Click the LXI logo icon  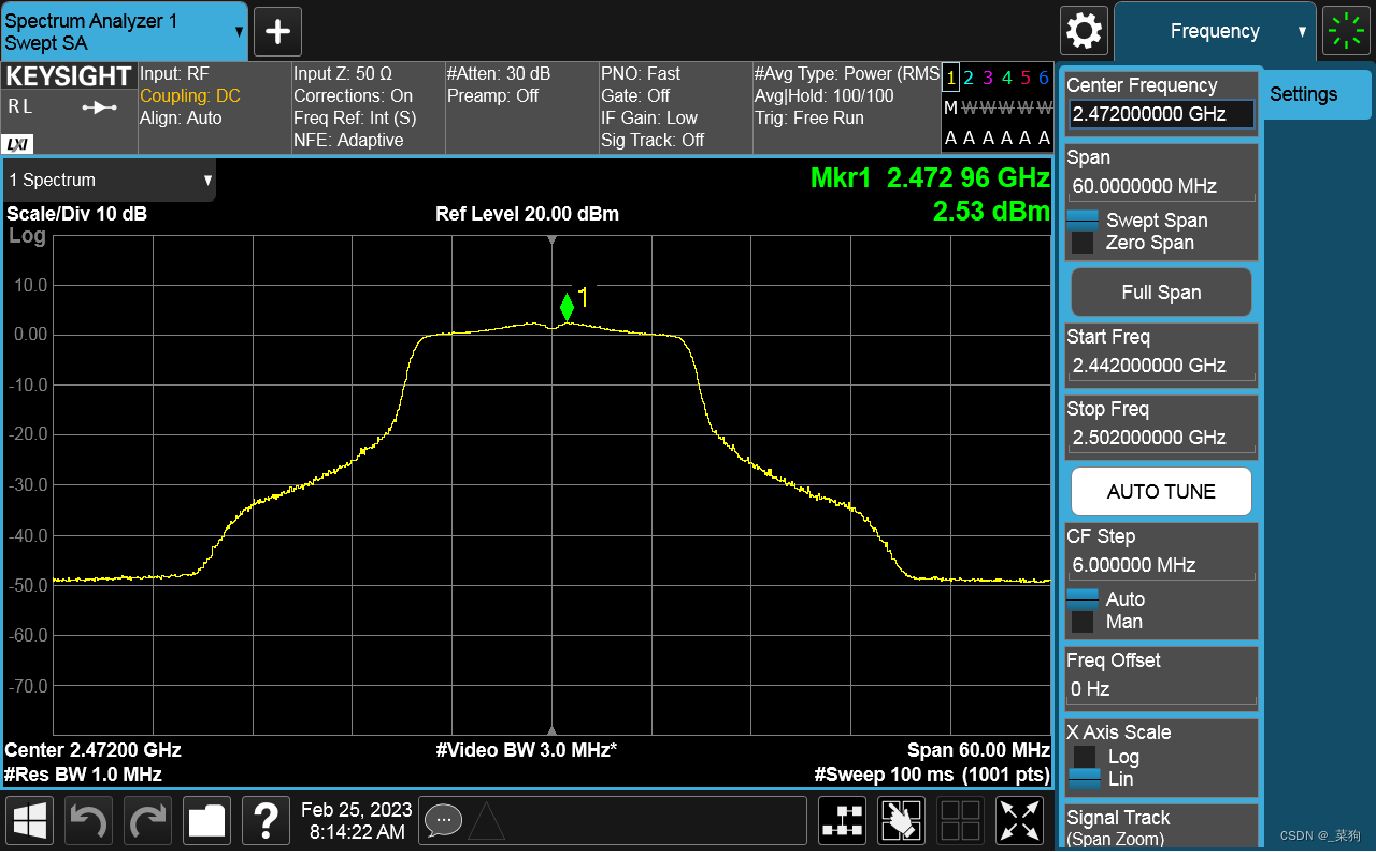[18, 145]
